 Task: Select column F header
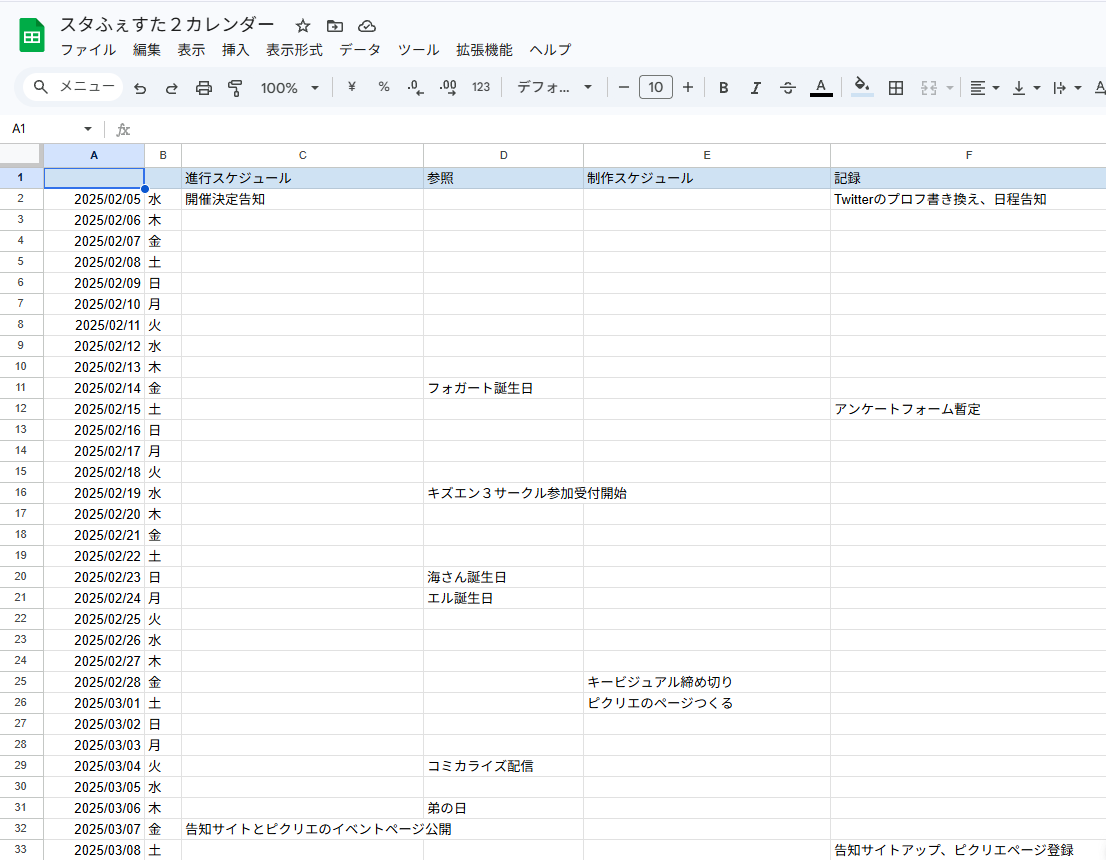coord(968,155)
